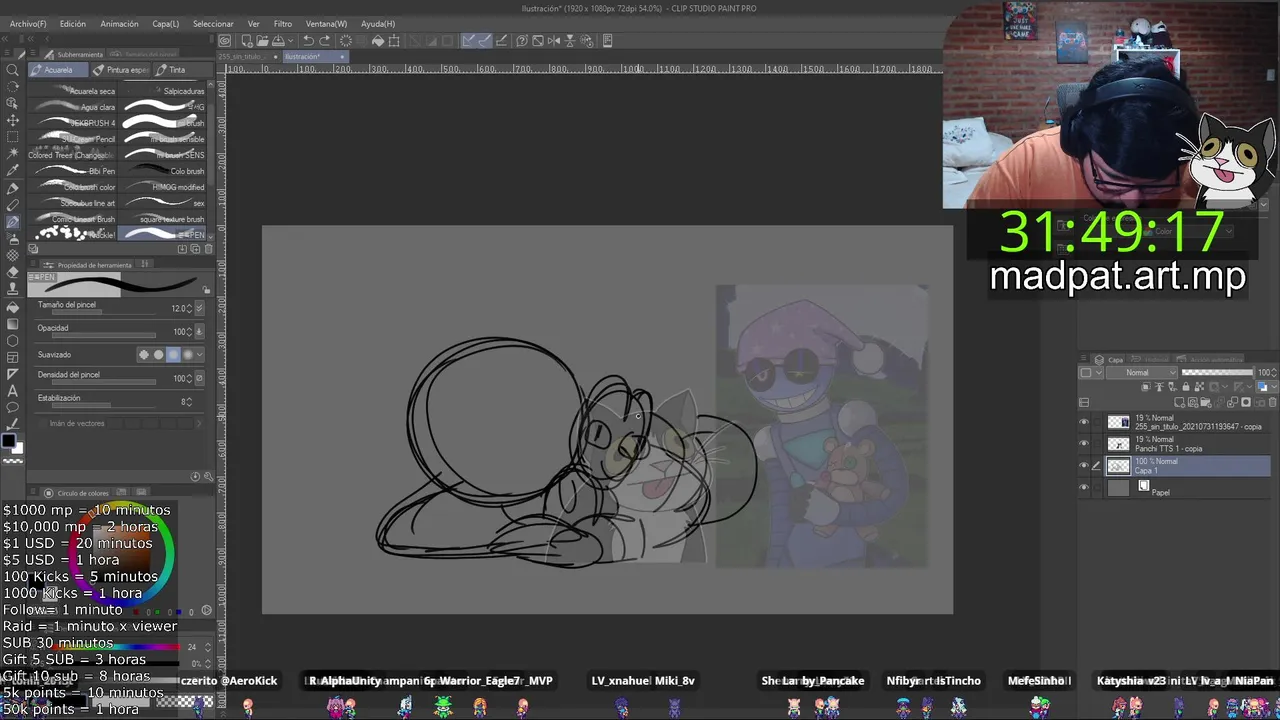This screenshot has width=1280, height=720.
Task: Click the black main color swatch
Action: [10, 441]
